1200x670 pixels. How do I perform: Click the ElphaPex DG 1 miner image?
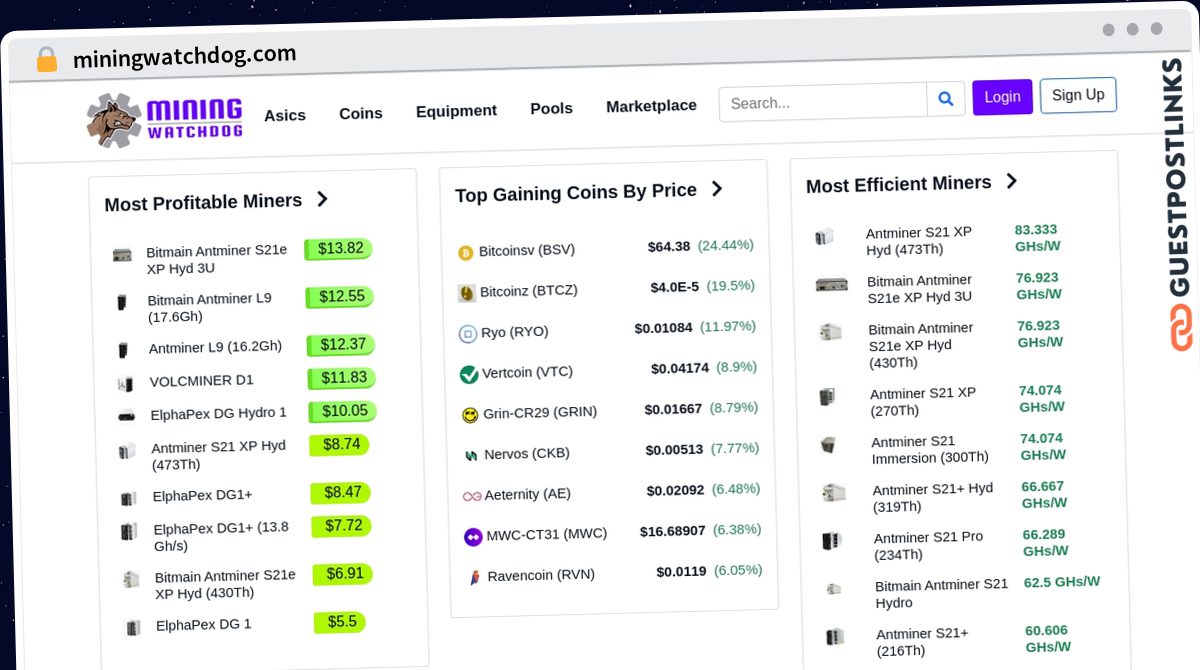coord(133,628)
